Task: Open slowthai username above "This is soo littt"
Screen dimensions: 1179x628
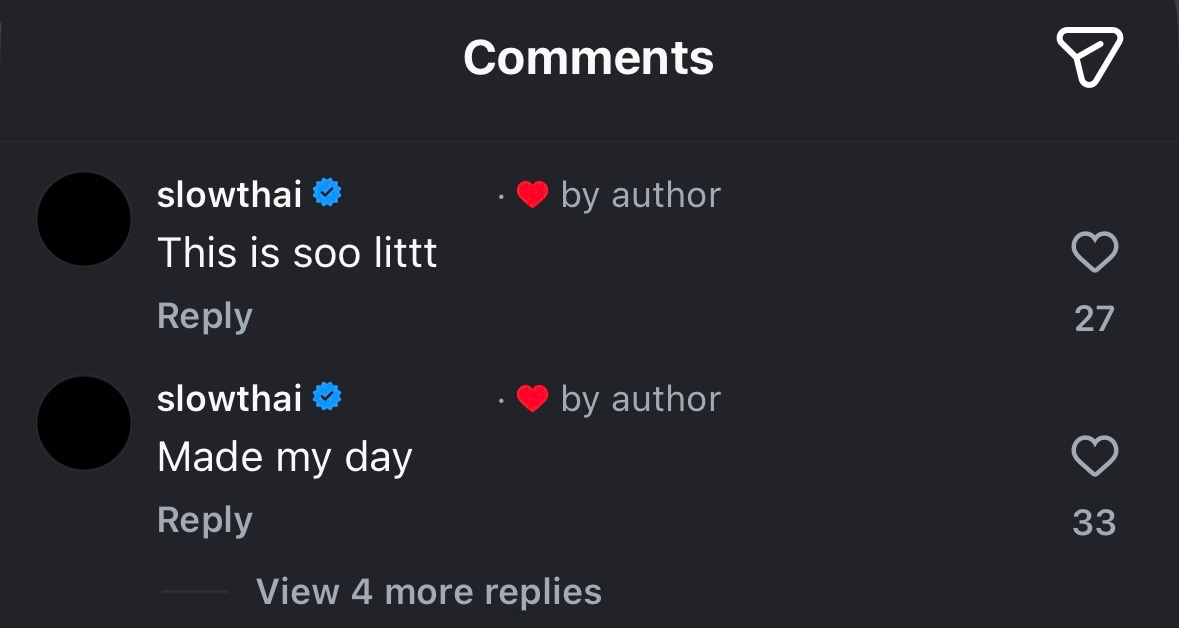Action: point(229,194)
